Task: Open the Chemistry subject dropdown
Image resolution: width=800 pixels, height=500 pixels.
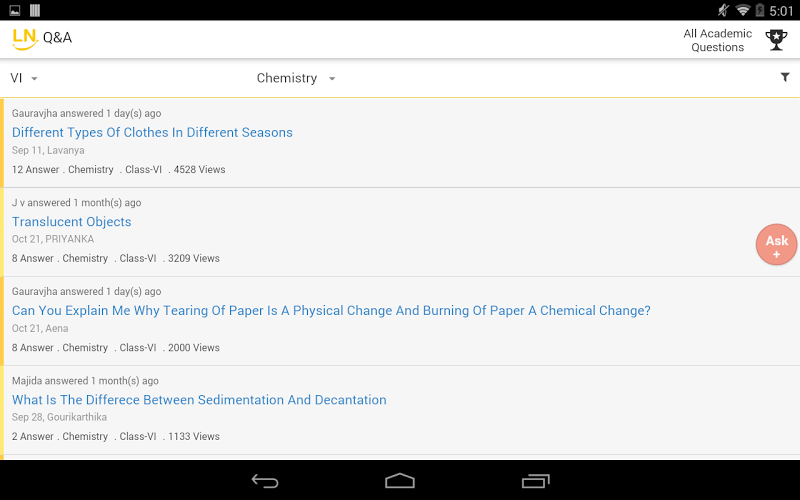Action: coord(296,78)
